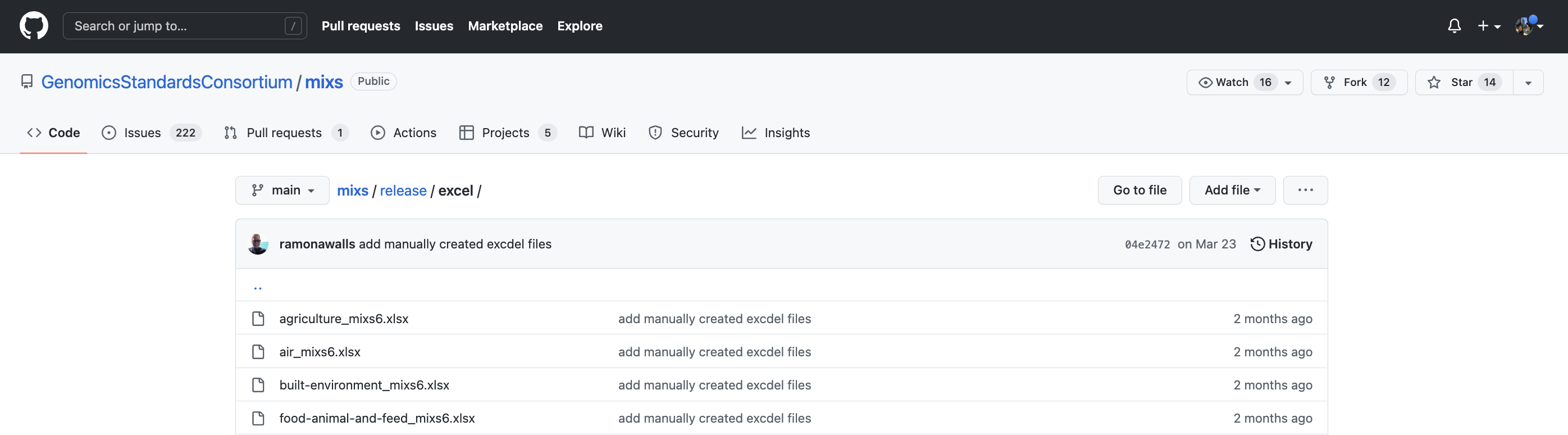Select the Code tab
This screenshot has height=435, width=1568.
[x=53, y=133]
